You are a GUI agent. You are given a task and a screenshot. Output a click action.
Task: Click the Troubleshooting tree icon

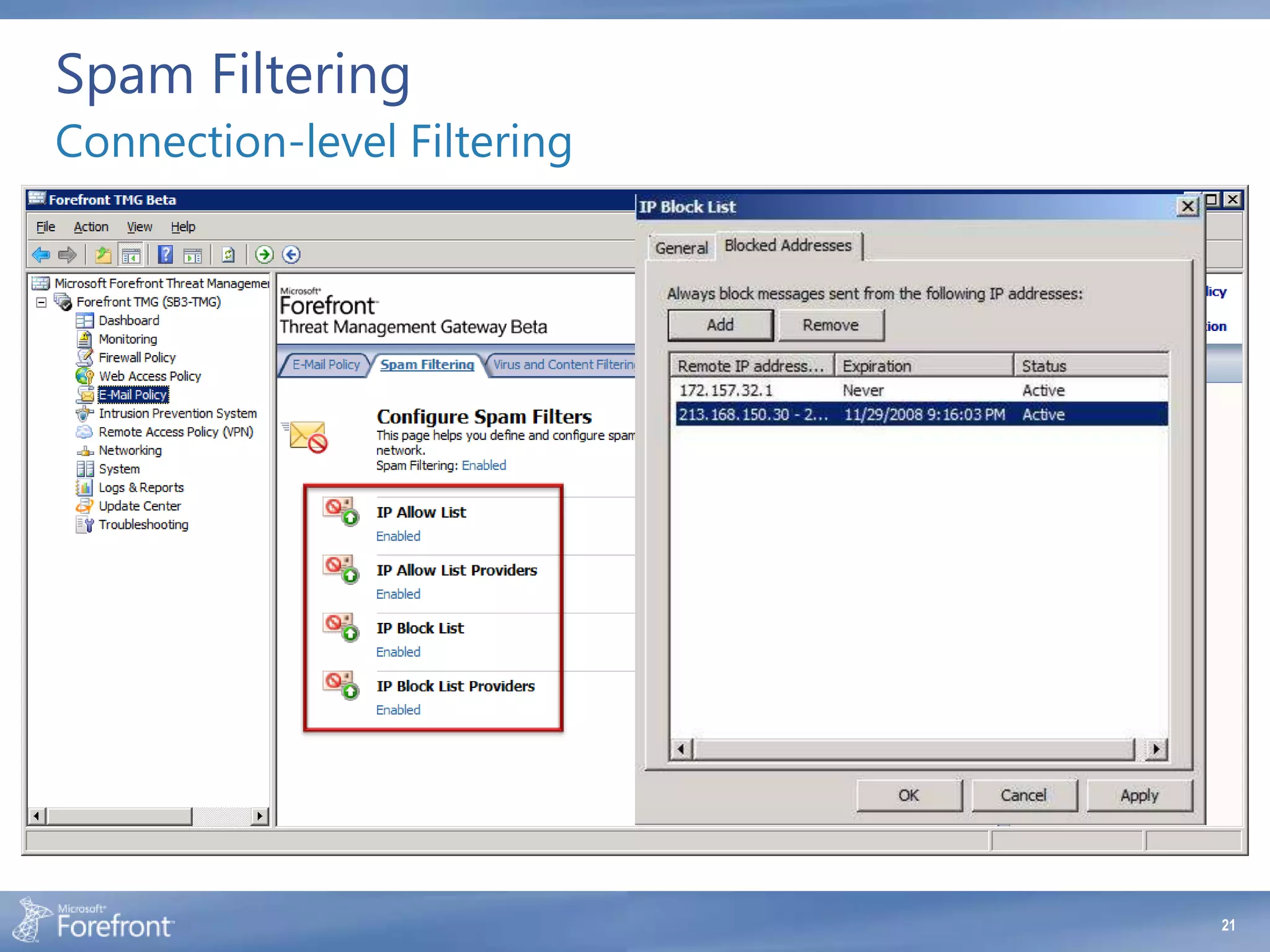pos(85,525)
